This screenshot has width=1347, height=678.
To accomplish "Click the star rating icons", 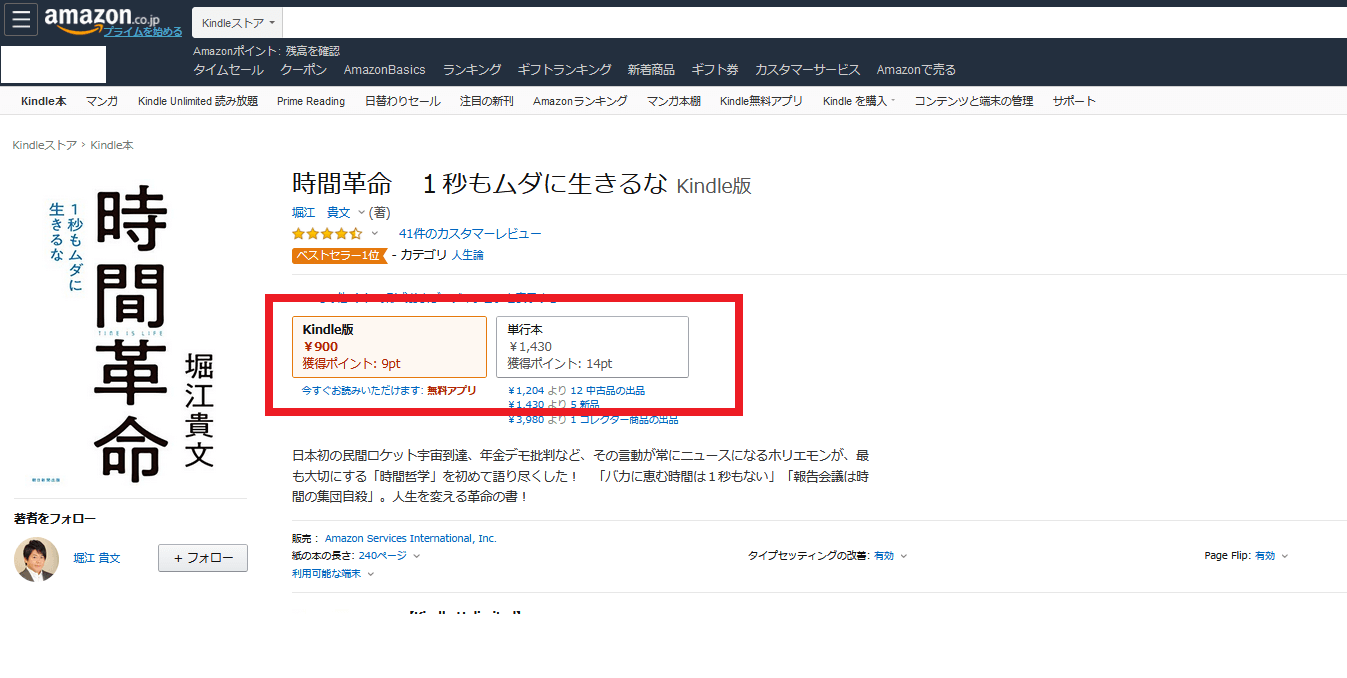I will tap(327, 234).
